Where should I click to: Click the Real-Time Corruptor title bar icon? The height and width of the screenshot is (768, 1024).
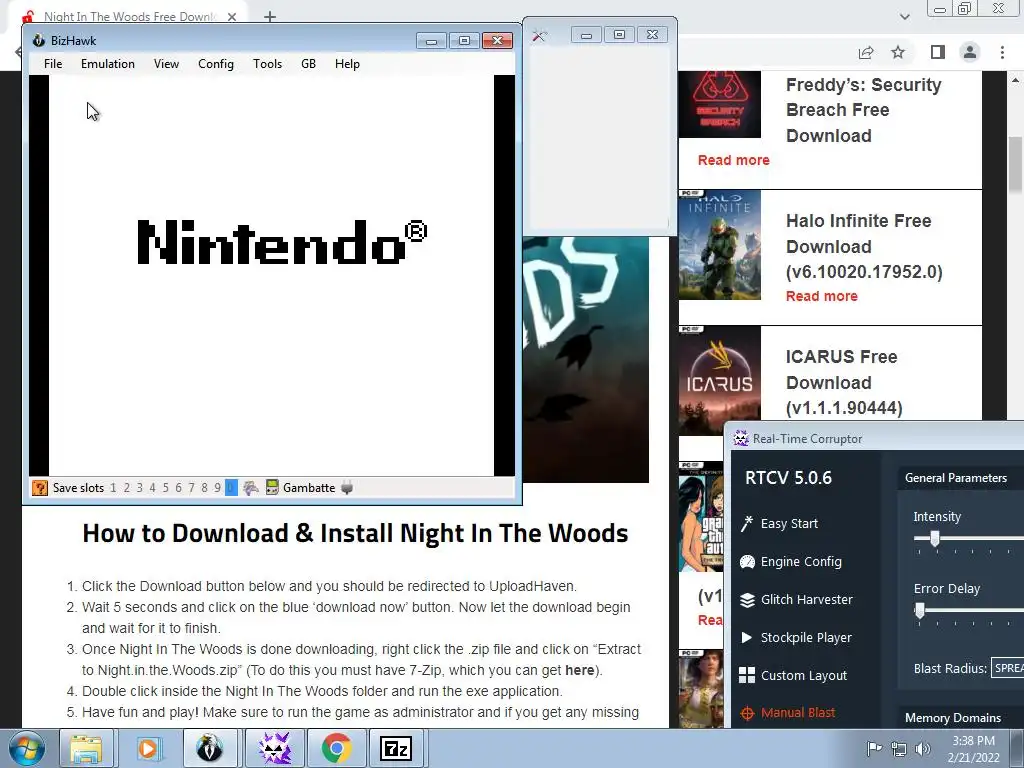(x=741, y=438)
